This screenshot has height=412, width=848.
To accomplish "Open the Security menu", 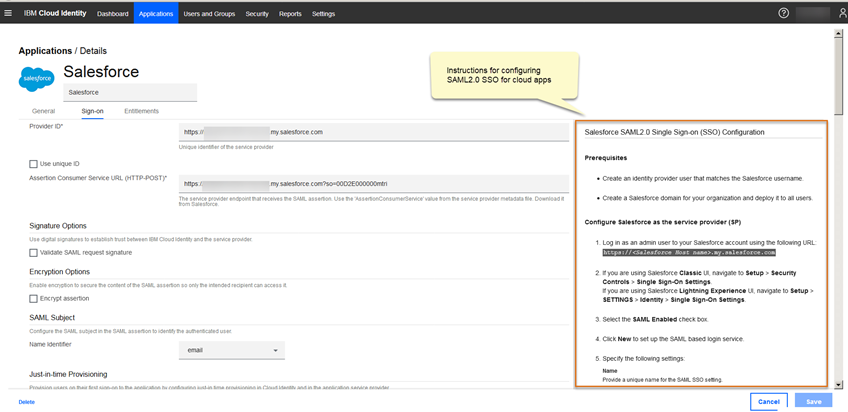I will coord(257,14).
